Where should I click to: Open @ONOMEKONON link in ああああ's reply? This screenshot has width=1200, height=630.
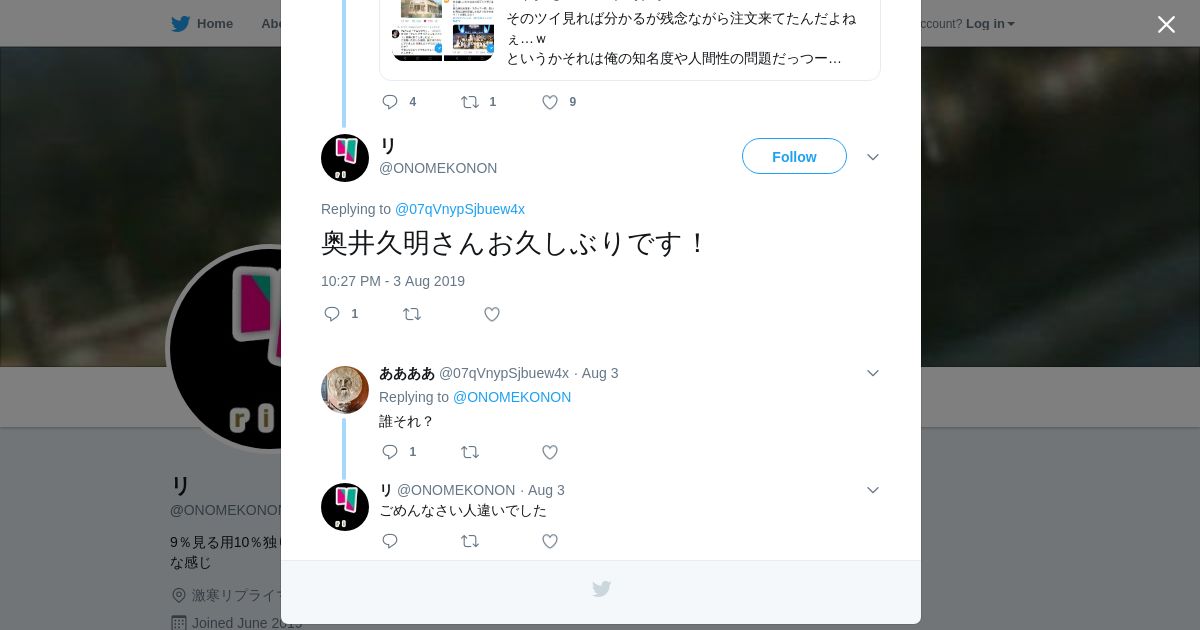click(512, 397)
